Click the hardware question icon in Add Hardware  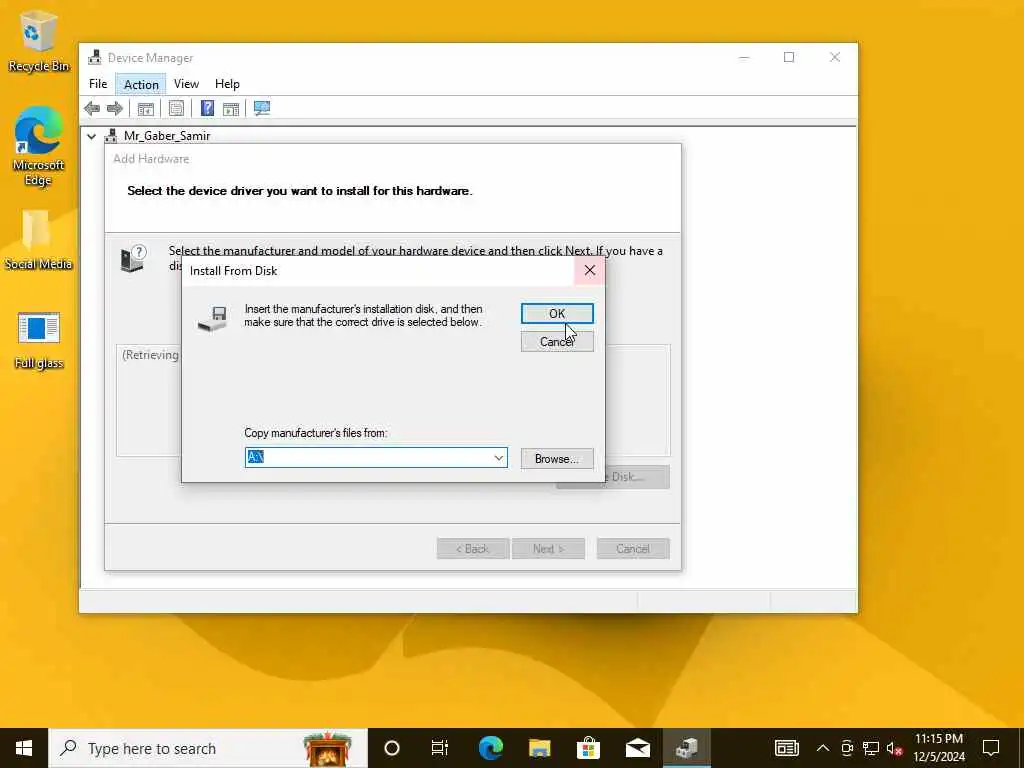click(134, 259)
